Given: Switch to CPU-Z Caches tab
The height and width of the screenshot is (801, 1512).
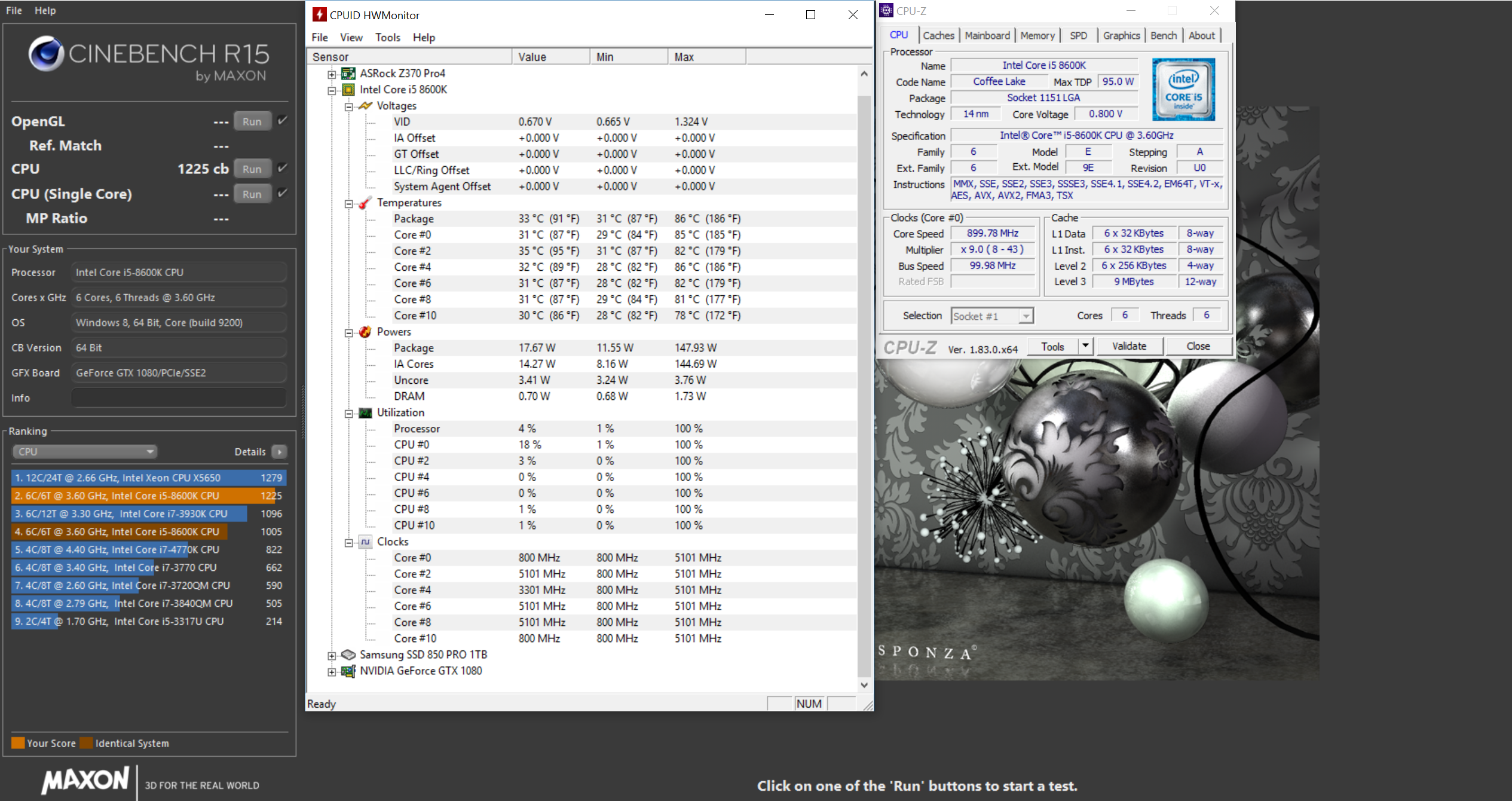Looking at the screenshot, I should (x=938, y=35).
